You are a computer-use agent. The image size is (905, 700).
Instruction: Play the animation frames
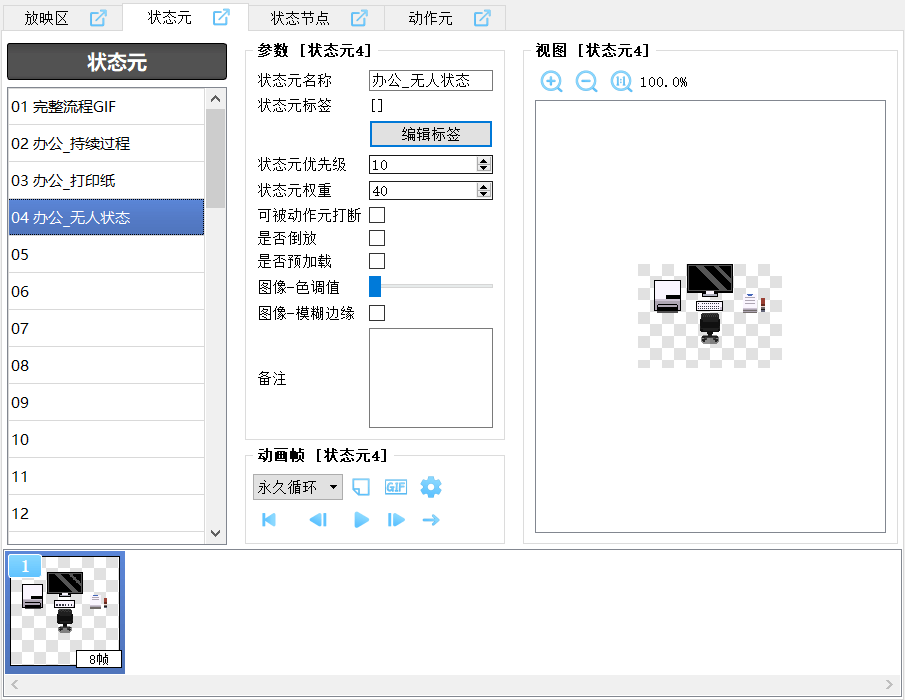tap(362, 520)
